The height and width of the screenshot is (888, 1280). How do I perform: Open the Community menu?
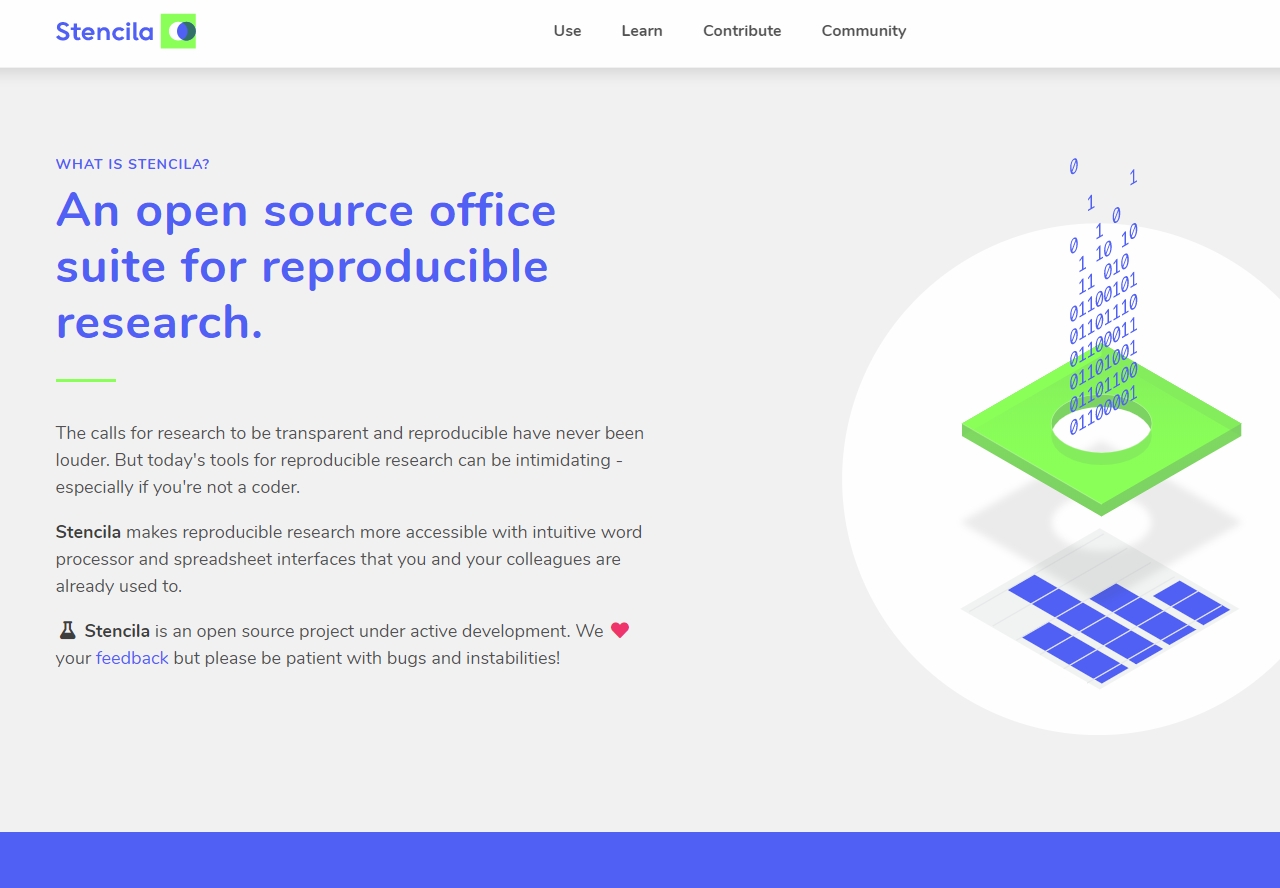864,31
